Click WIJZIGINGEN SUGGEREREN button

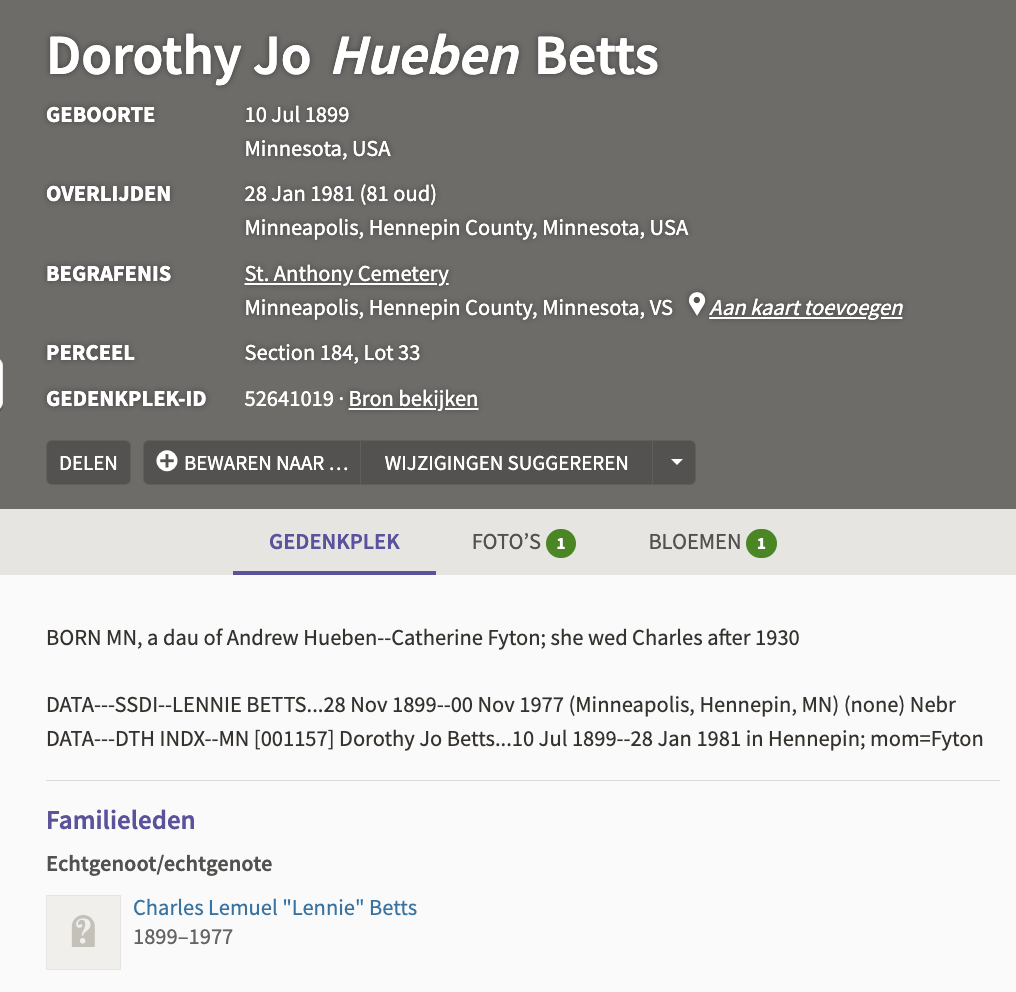point(506,463)
